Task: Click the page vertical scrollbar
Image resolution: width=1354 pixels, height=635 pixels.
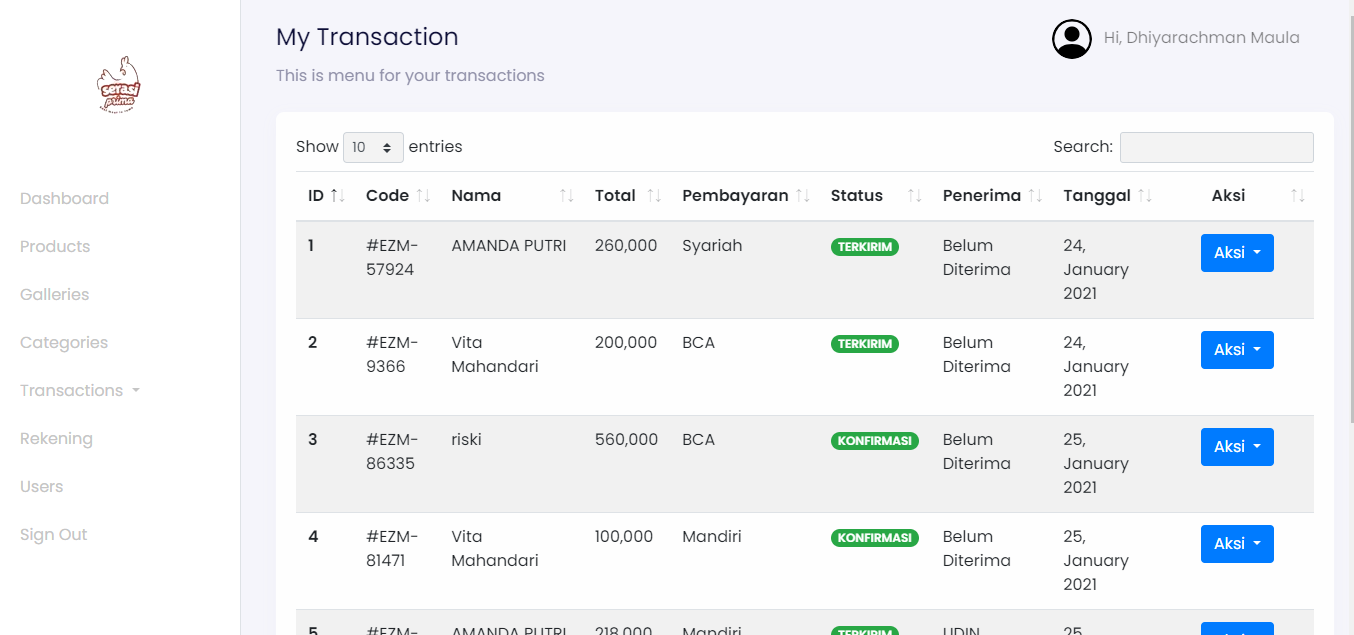Action: point(1348,200)
